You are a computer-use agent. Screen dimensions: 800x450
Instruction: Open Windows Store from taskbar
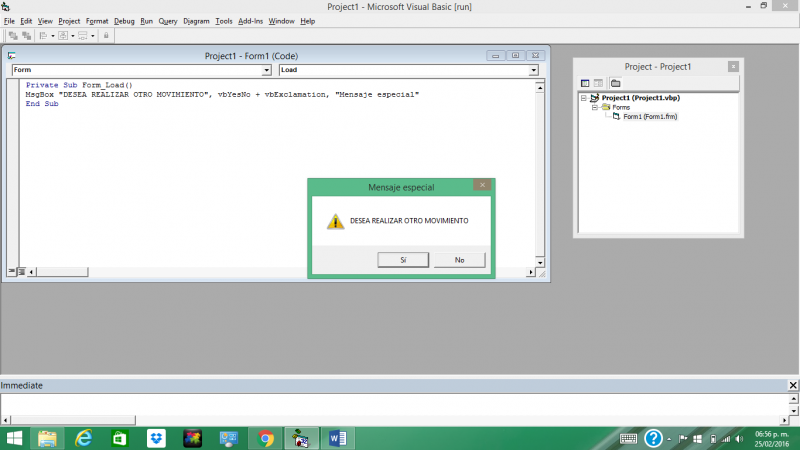[x=120, y=438]
